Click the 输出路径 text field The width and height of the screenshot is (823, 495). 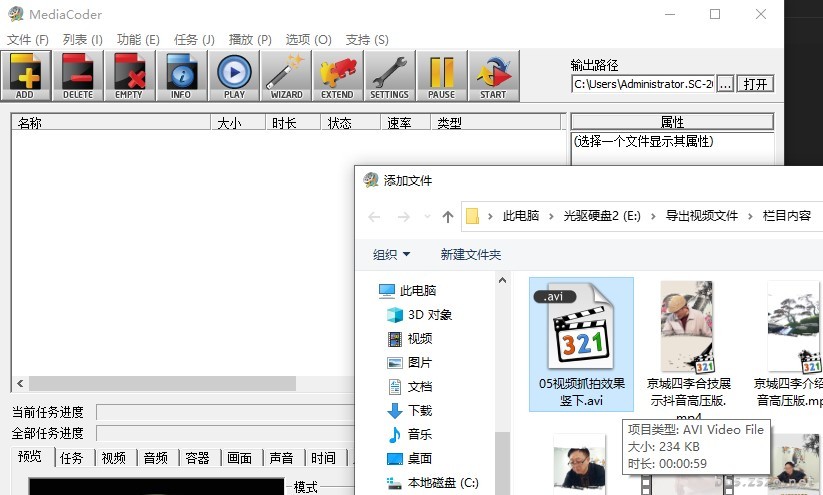pyautogui.click(x=643, y=84)
